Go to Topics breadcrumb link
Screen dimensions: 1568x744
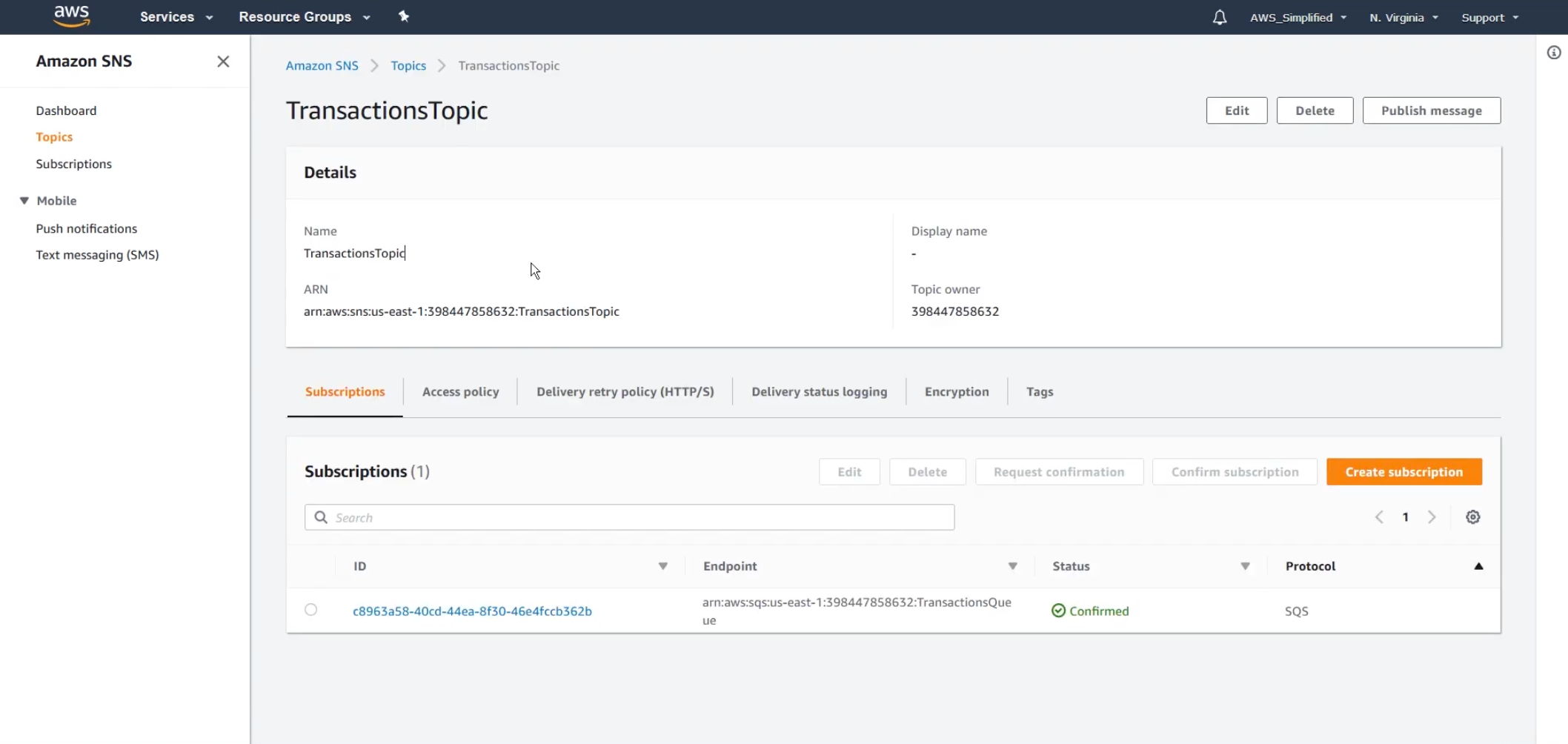tap(408, 66)
